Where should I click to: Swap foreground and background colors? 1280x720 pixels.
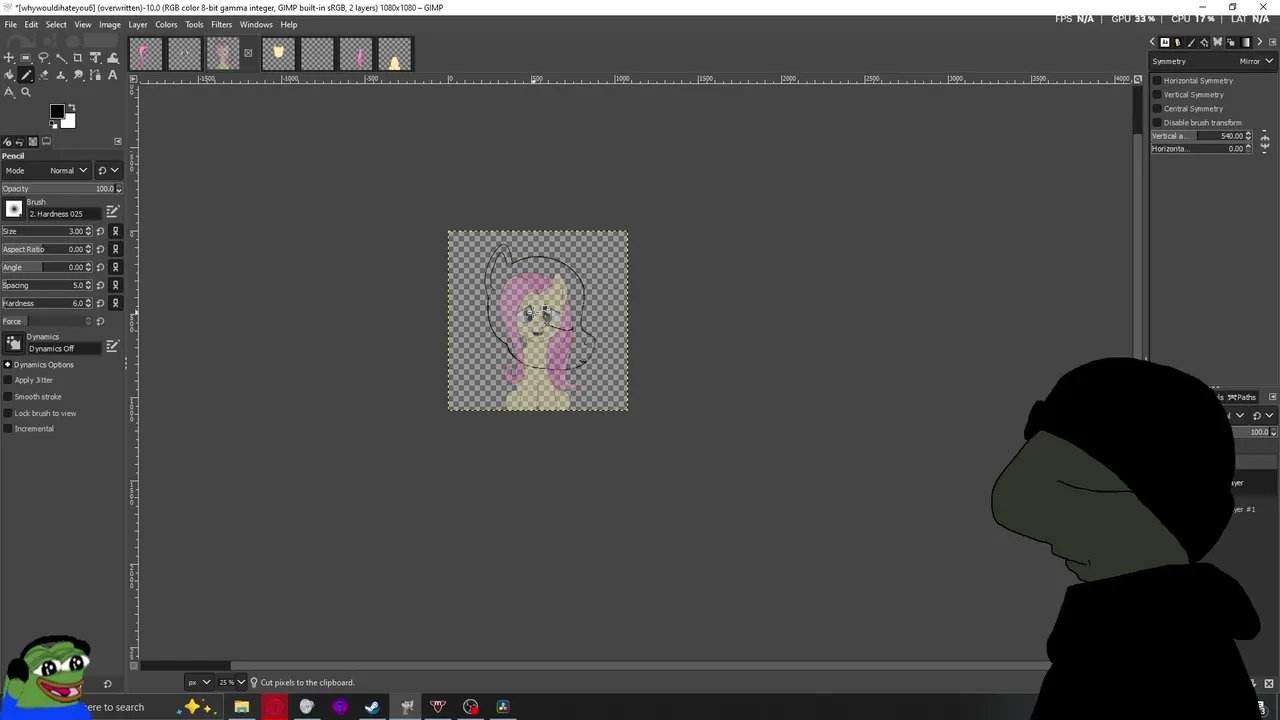point(72,107)
